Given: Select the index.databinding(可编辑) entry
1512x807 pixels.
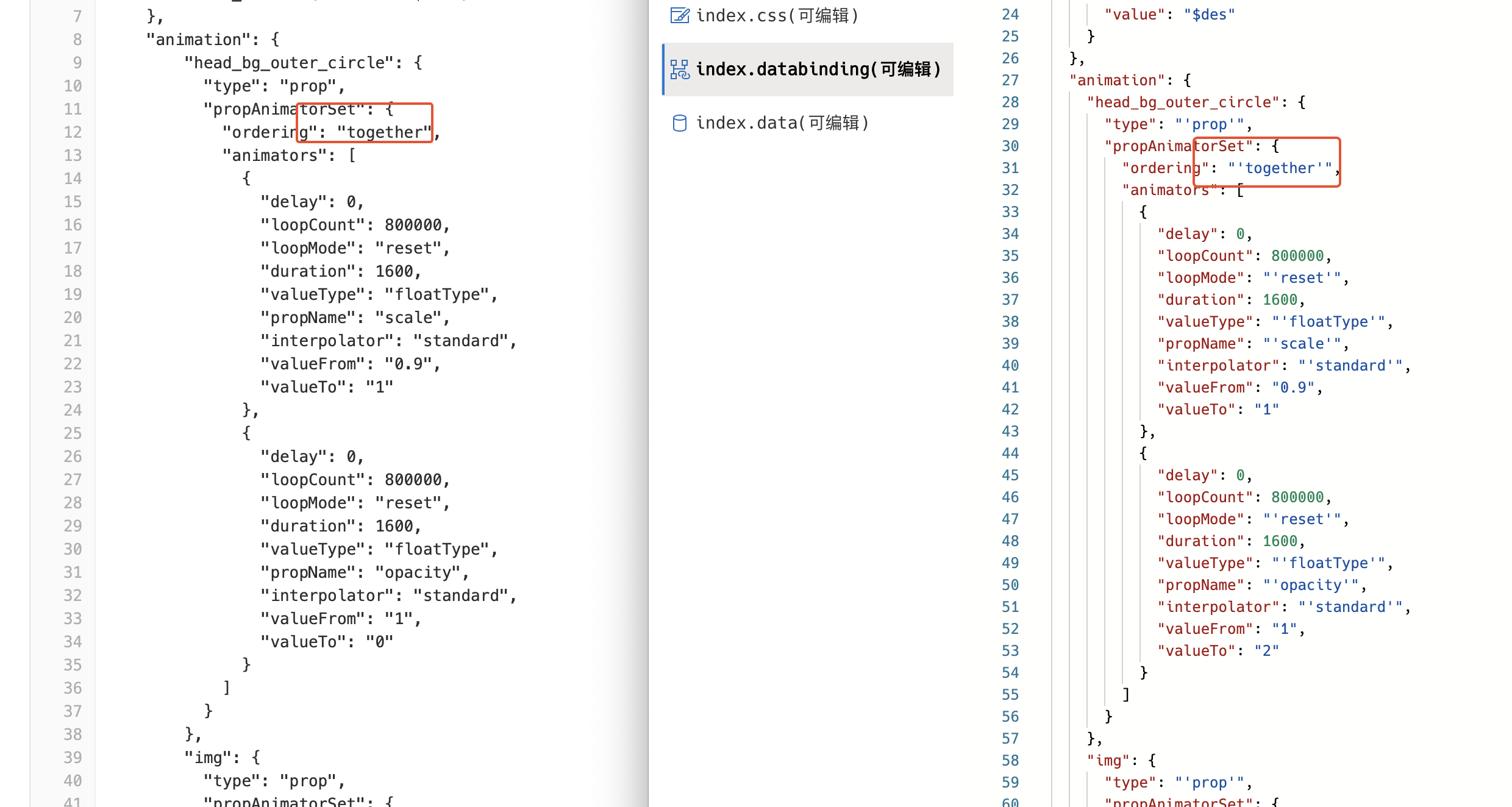Looking at the screenshot, I should pyautogui.click(x=817, y=69).
